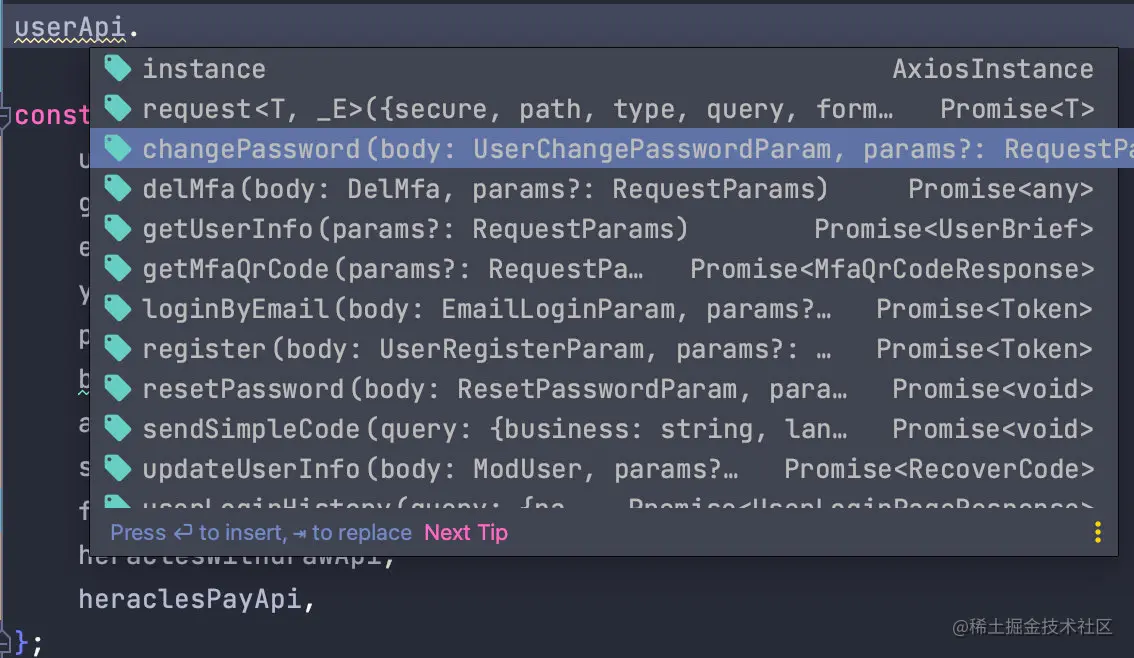This screenshot has width=1134, height=658.
Task: Click the Promise<any> return type
Action: 1000,189
